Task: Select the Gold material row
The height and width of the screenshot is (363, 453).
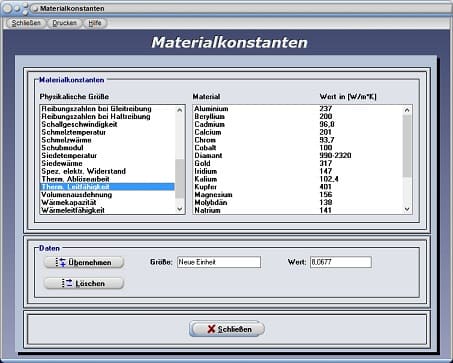Action: click(x=298, y=163)
